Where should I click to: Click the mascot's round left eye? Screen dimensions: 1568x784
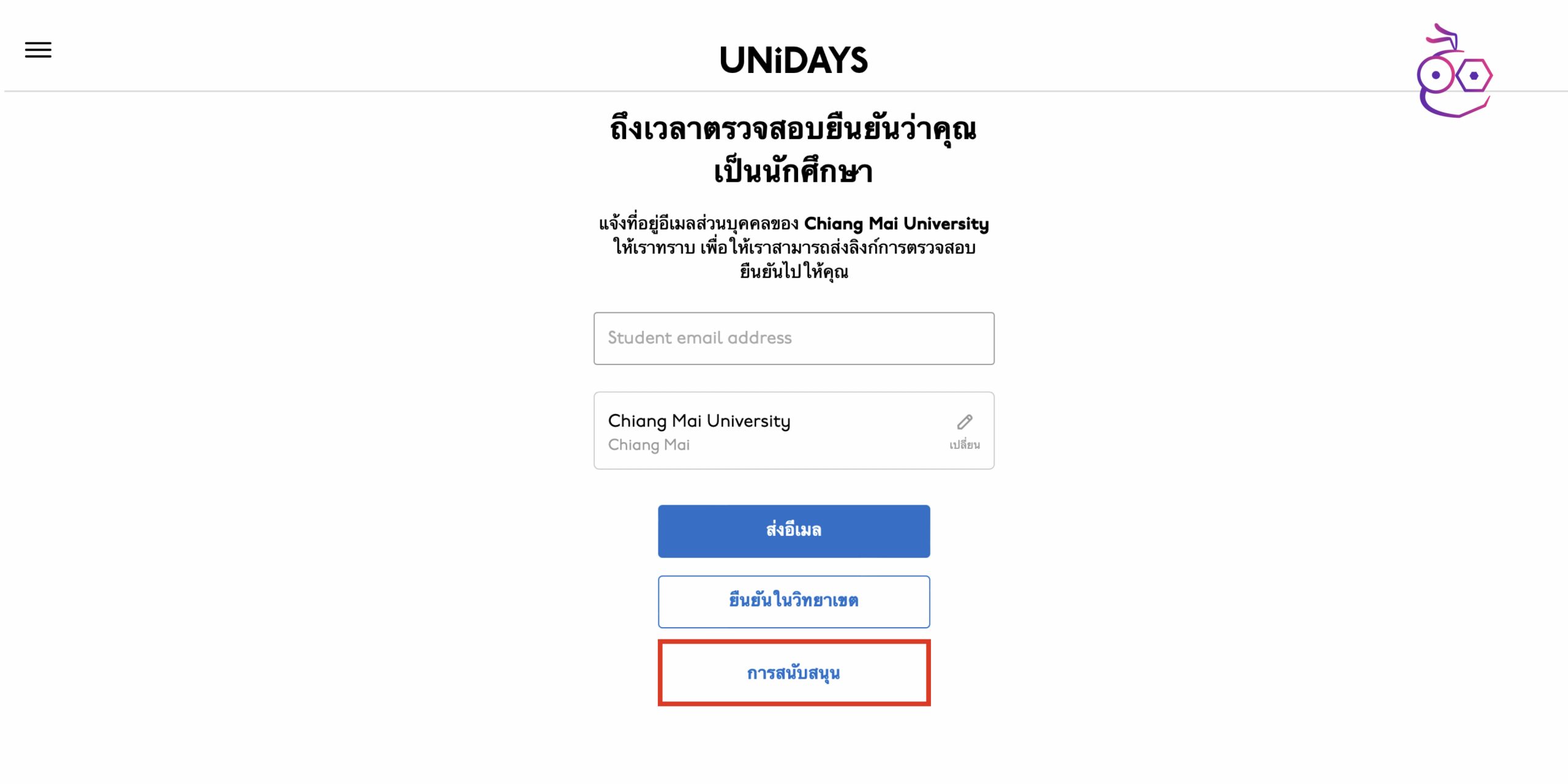pyautogui.click(x=1436, y=75)
